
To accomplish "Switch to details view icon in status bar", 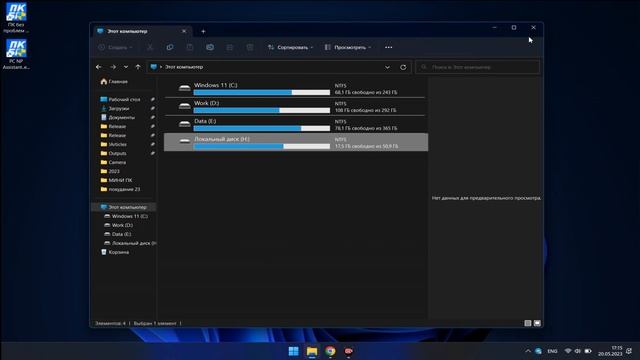I will (528, 323).
